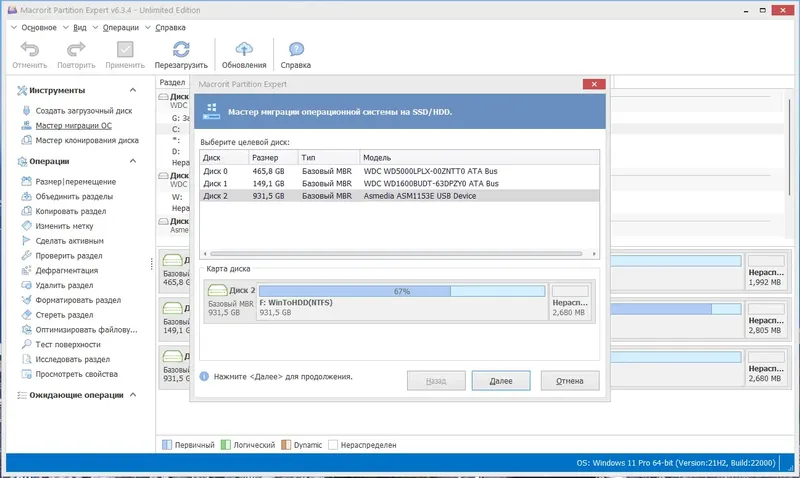
Task: Collapse the Инструменты section
Action: pyautogui.click(x=133, y=90)
